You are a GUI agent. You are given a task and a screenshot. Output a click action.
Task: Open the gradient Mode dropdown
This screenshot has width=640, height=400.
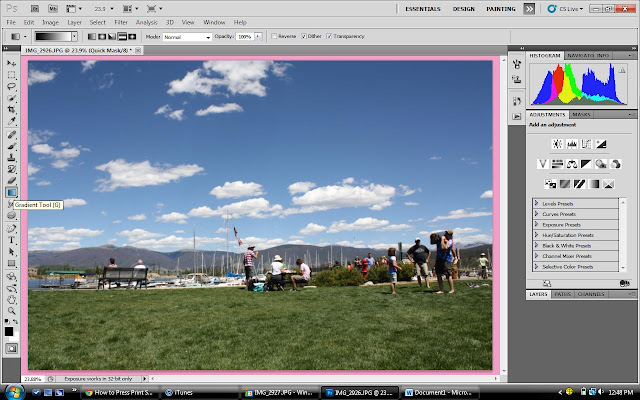coord(187,37)
